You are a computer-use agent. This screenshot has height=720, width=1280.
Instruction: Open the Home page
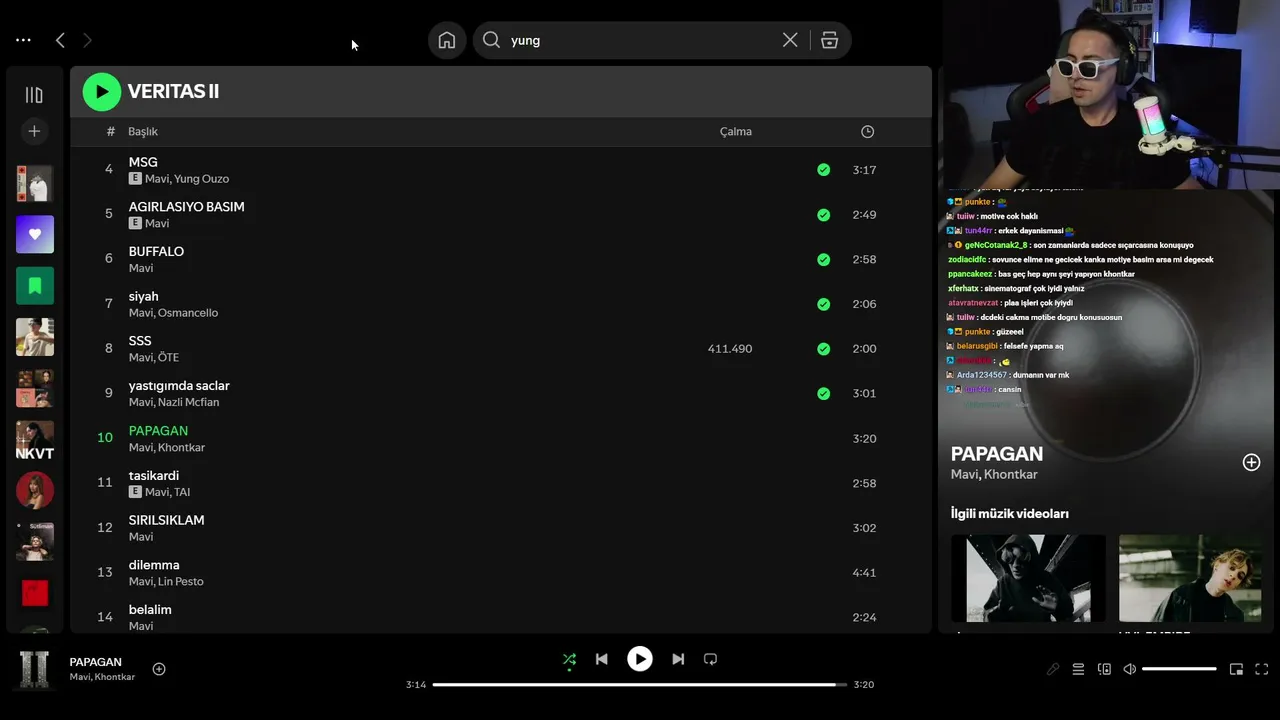click(447, 40)
